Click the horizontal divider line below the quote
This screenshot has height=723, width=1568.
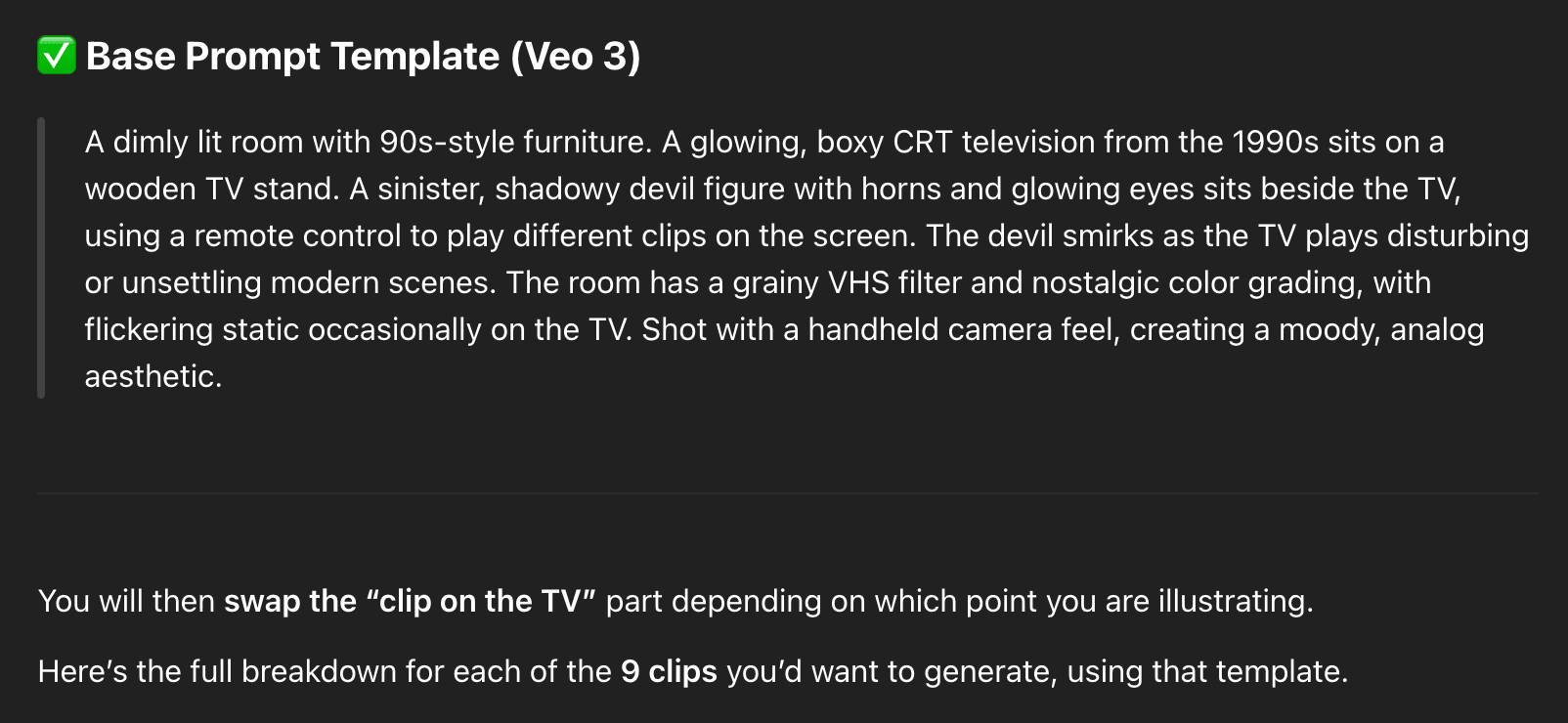tap(787, 493)
